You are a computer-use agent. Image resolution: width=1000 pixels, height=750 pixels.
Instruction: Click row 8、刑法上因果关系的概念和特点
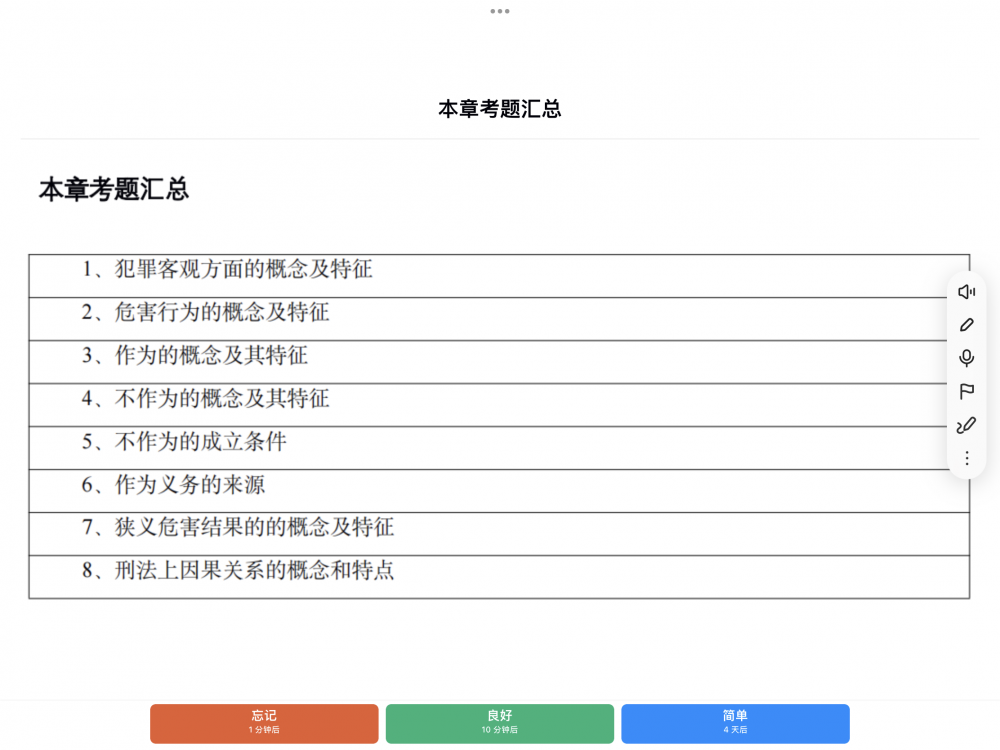[499, 577]
